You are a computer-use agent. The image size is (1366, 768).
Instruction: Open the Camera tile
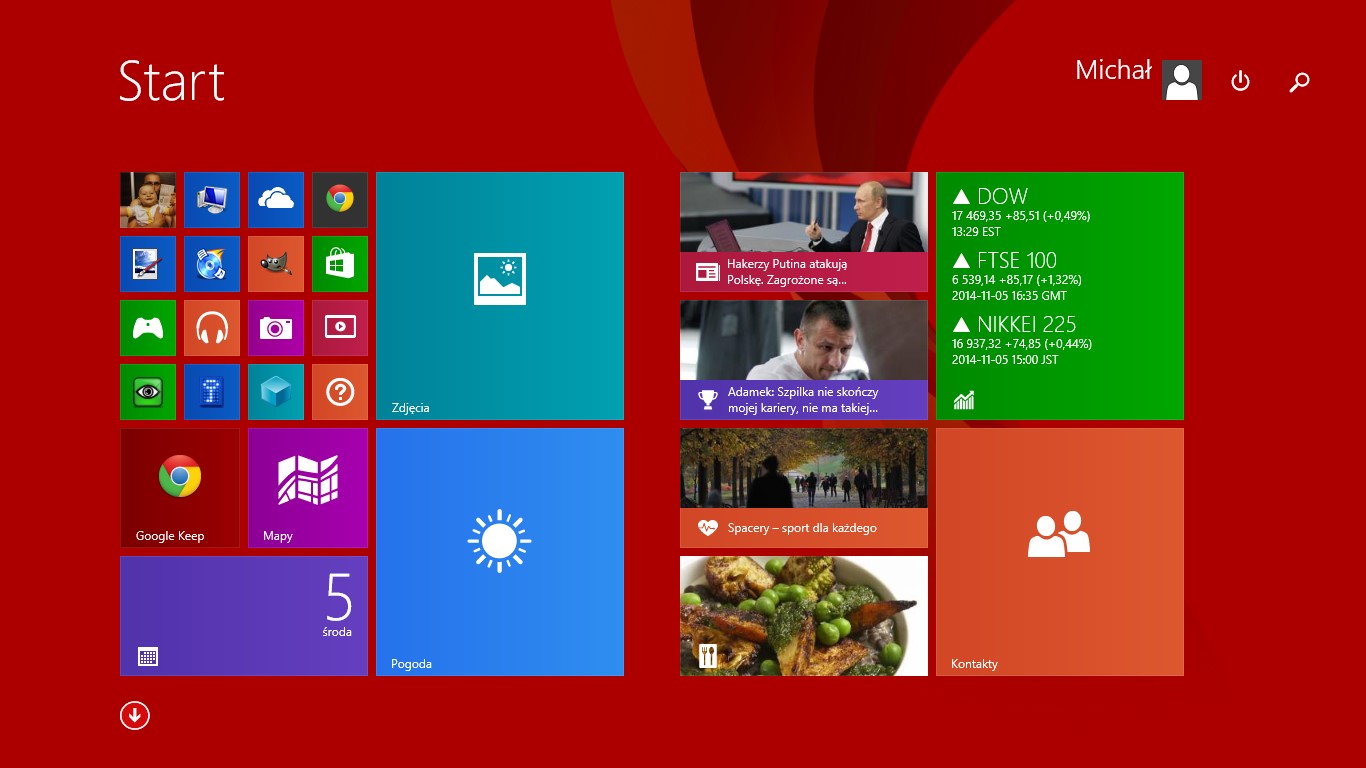[276, 328]
